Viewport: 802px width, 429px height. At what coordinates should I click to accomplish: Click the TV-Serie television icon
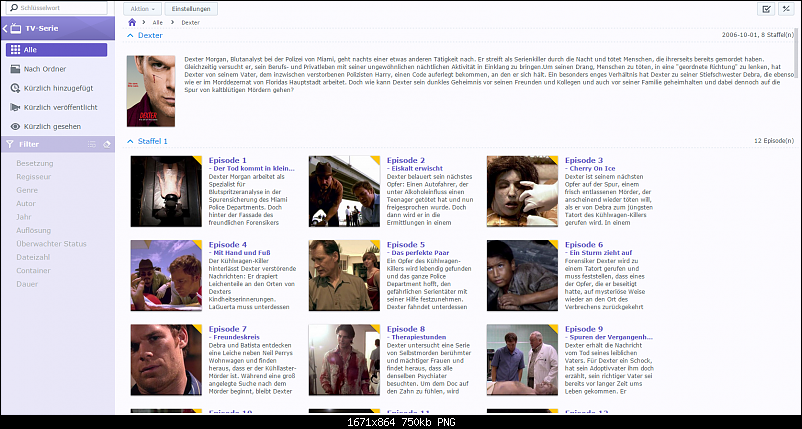pyautogui.click(x=16, y=28)
